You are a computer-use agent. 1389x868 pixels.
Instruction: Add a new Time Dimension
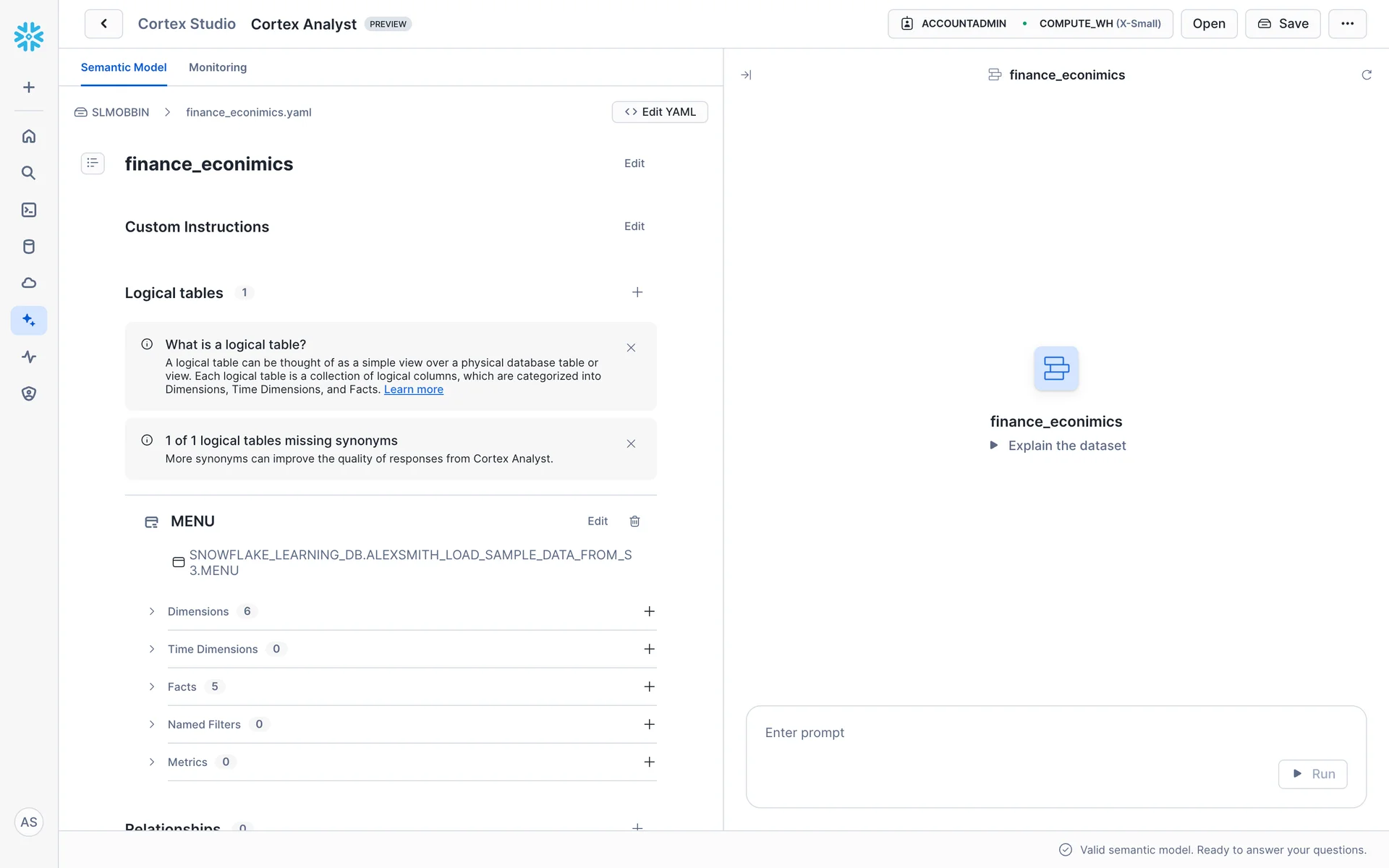click(649, 649)
